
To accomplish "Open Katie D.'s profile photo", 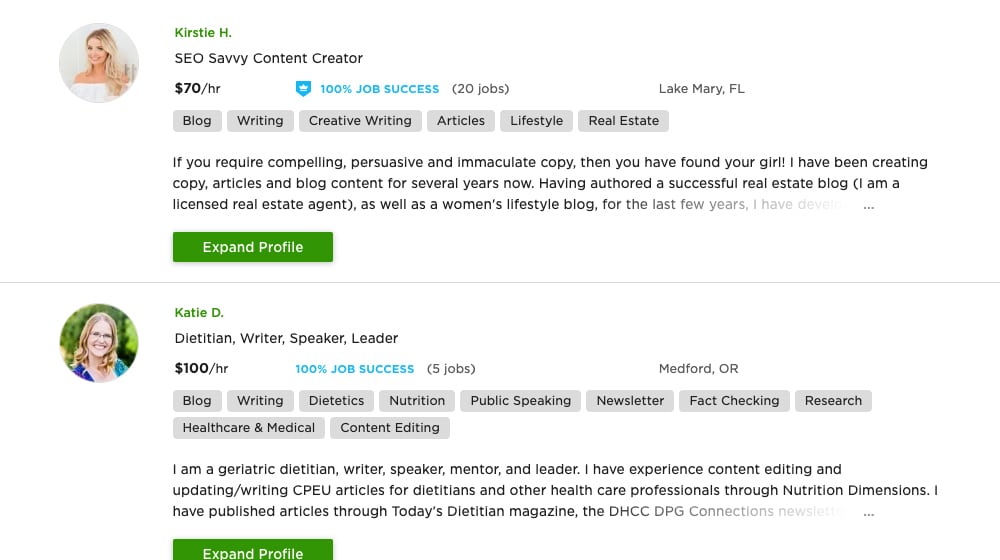I will click(x=99, y=343).
